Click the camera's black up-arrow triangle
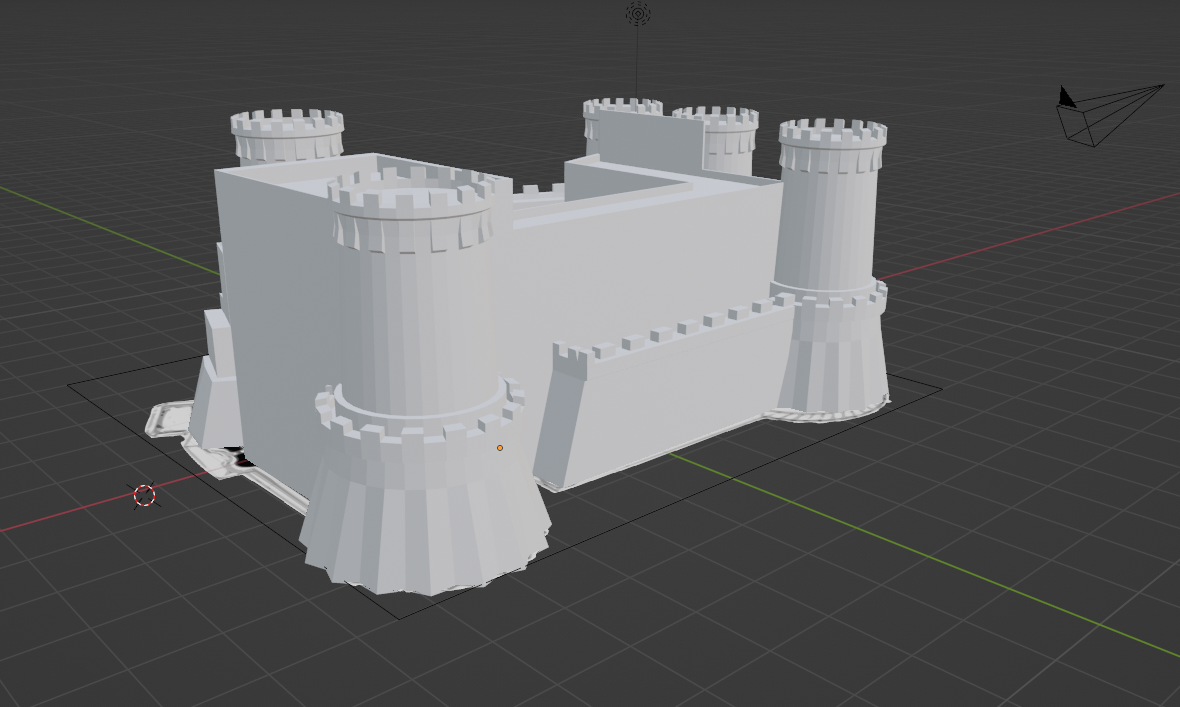The height and width of the screenshot is (707, 1180). tap(1067, 97)
